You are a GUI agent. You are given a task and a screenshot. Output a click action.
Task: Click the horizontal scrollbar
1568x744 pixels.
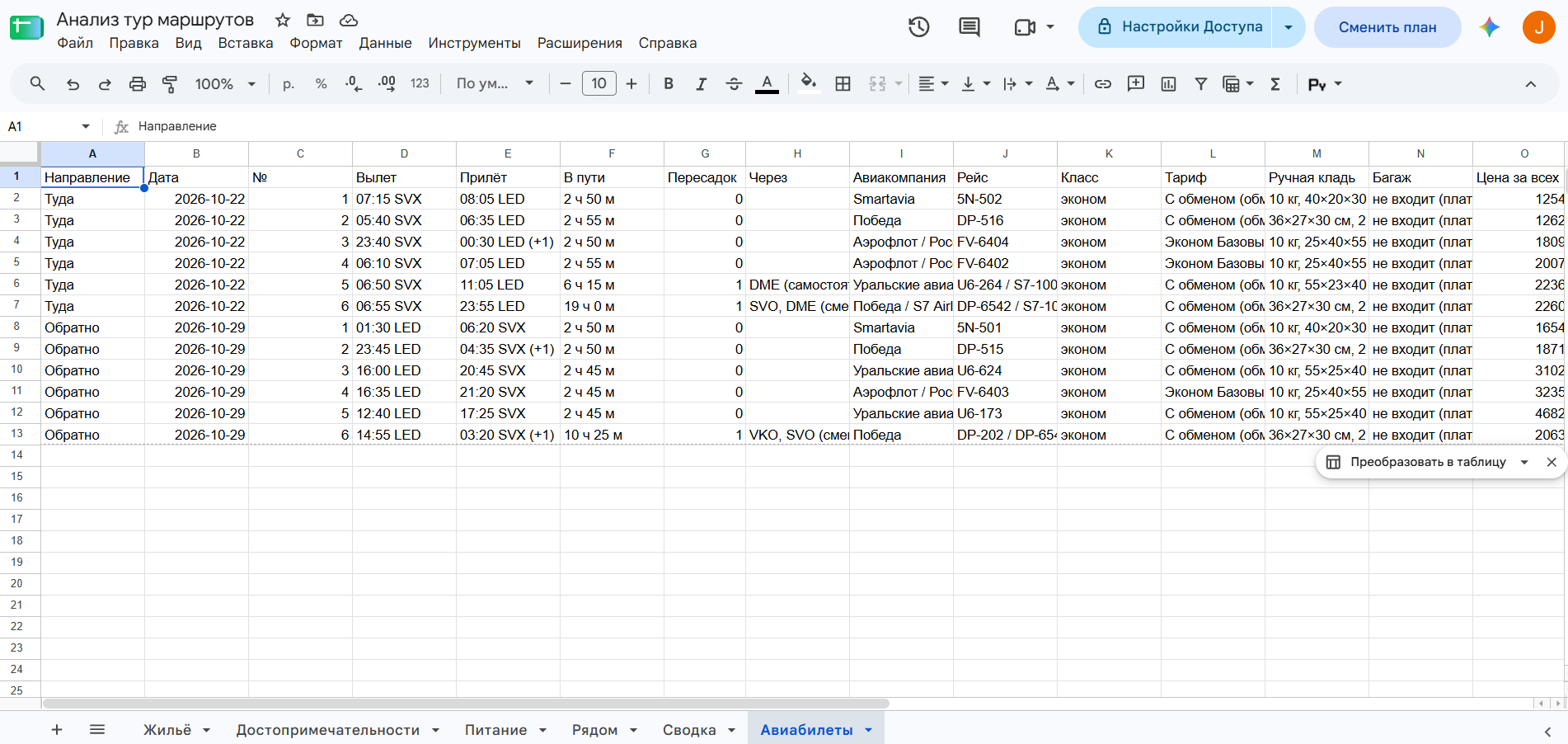(466, 704)
